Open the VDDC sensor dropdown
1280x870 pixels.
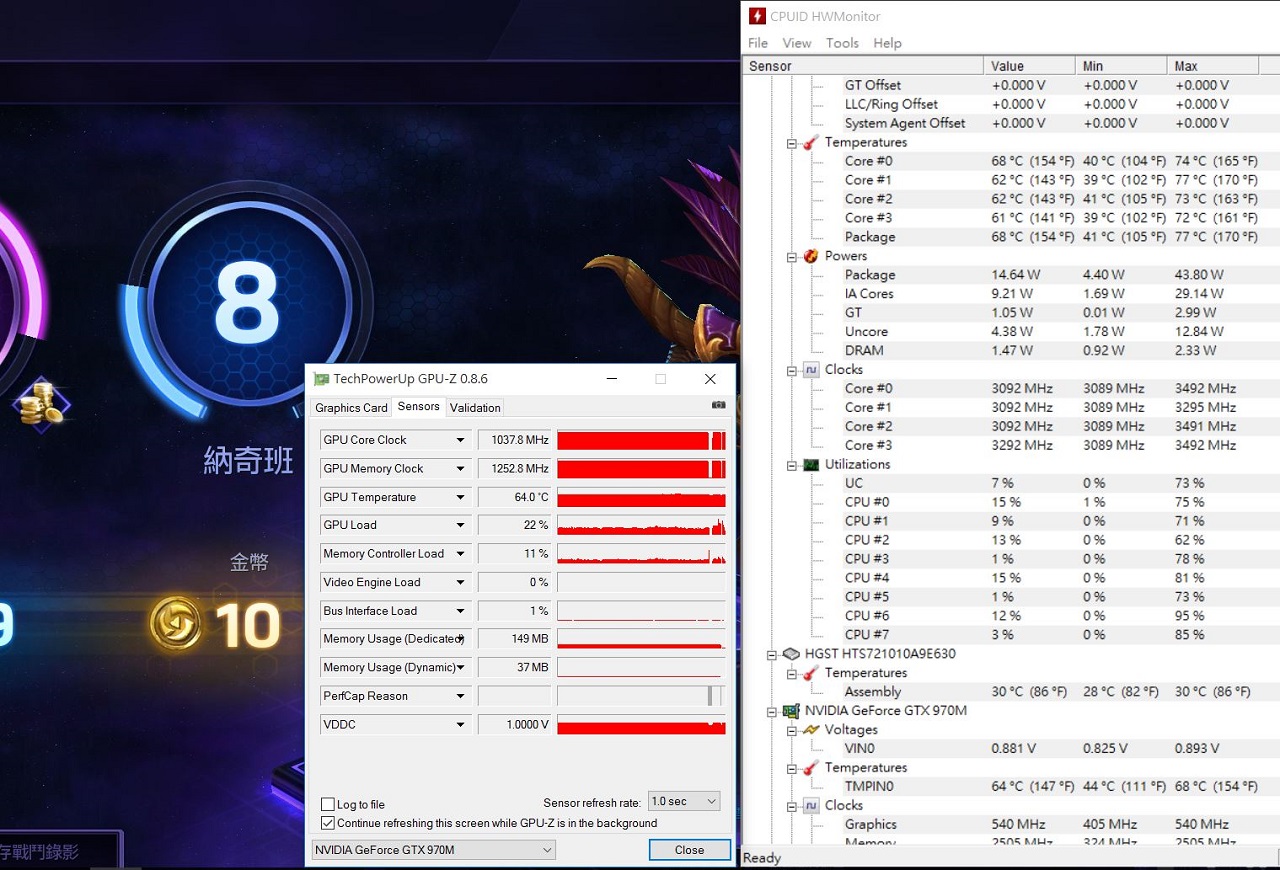pyautogui.click(x=461, y=724)
